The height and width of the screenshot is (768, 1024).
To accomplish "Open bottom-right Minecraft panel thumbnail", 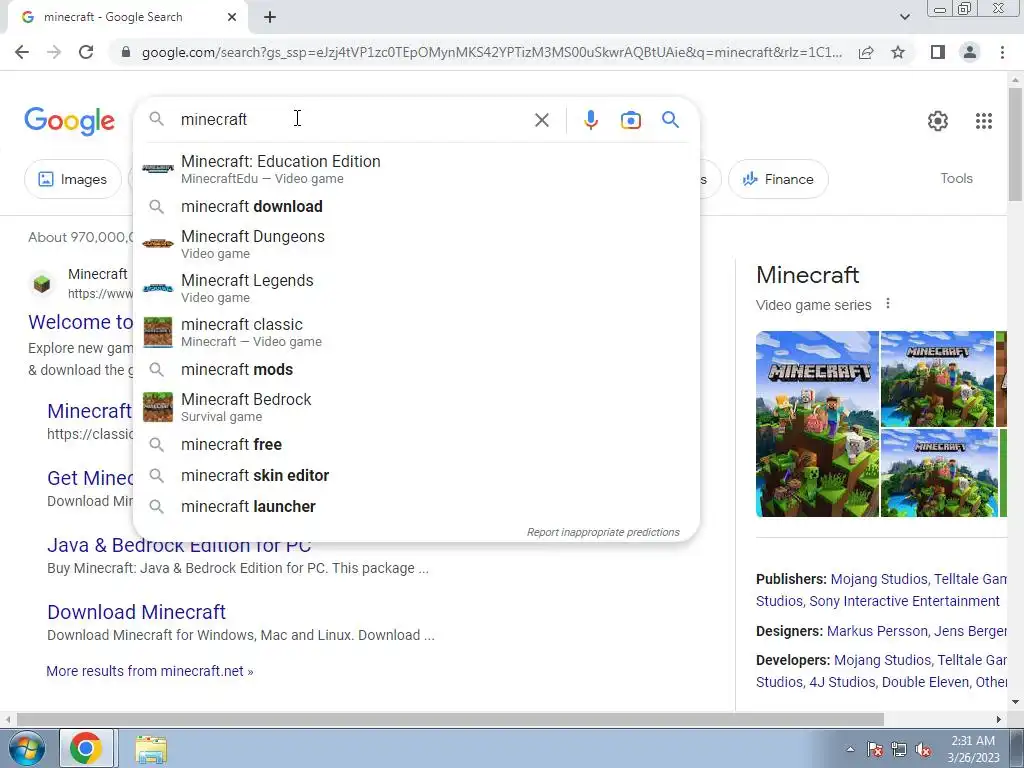I will tap(939, 473).
